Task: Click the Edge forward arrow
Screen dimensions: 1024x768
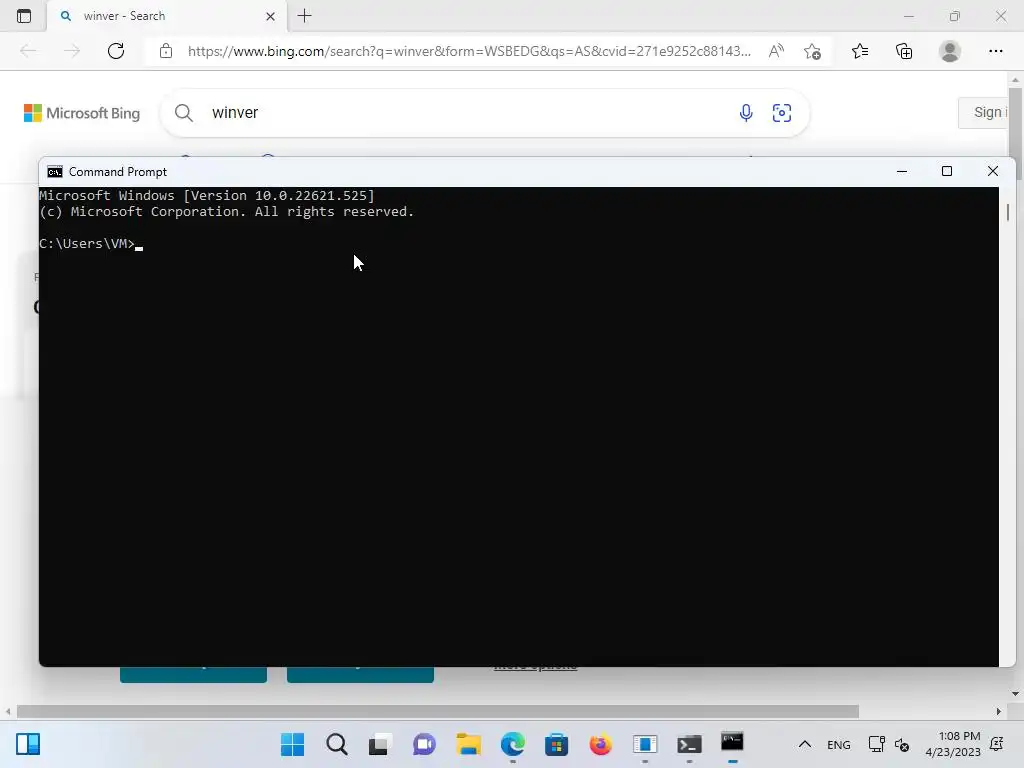Action: click(72, 51)
